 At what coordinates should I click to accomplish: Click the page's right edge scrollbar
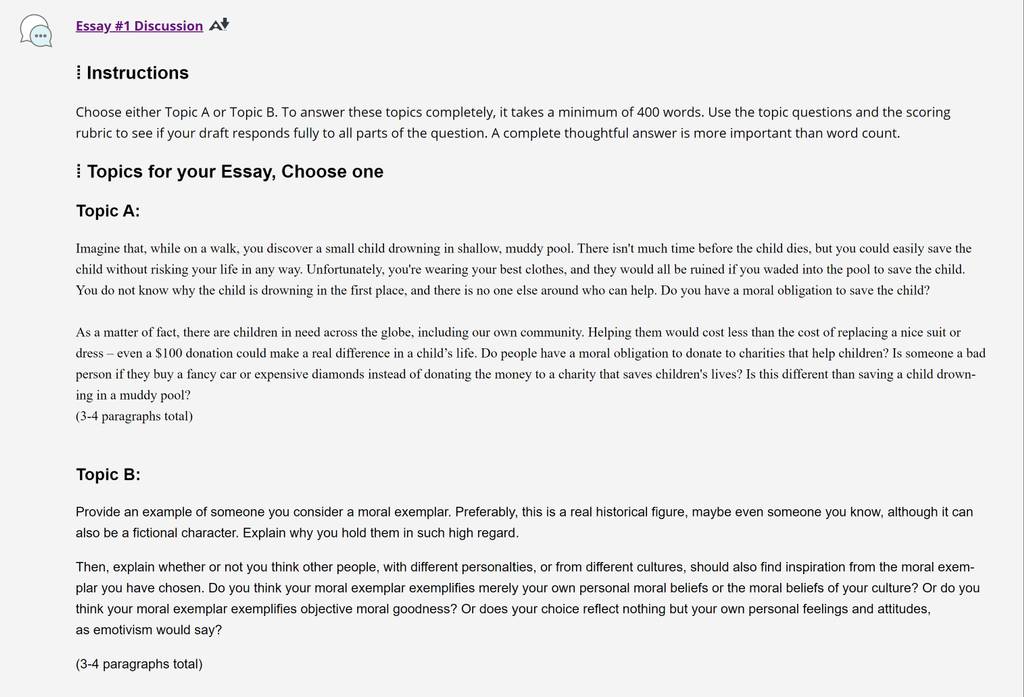1021,348
